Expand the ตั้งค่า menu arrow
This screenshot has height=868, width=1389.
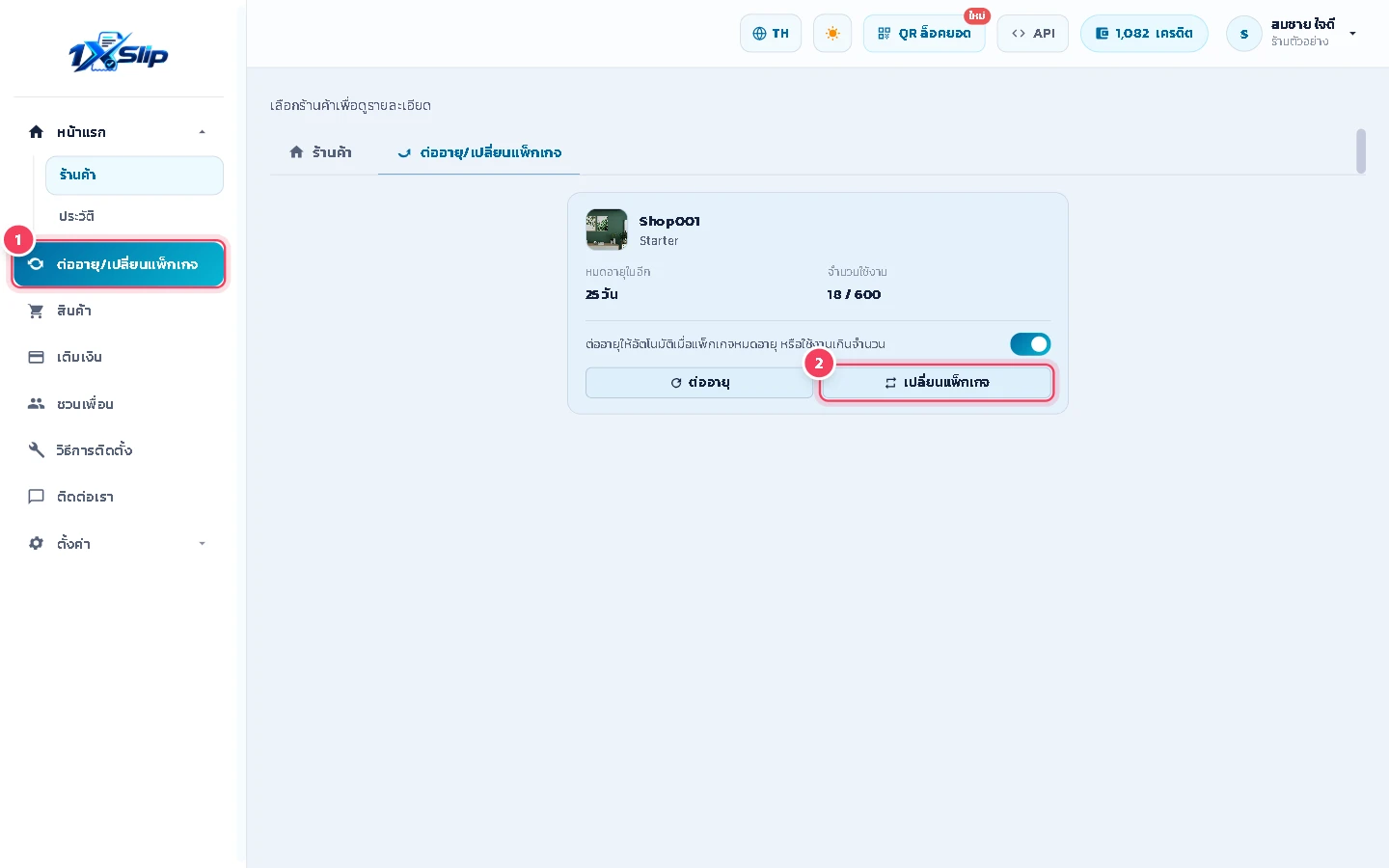point(203,544)
